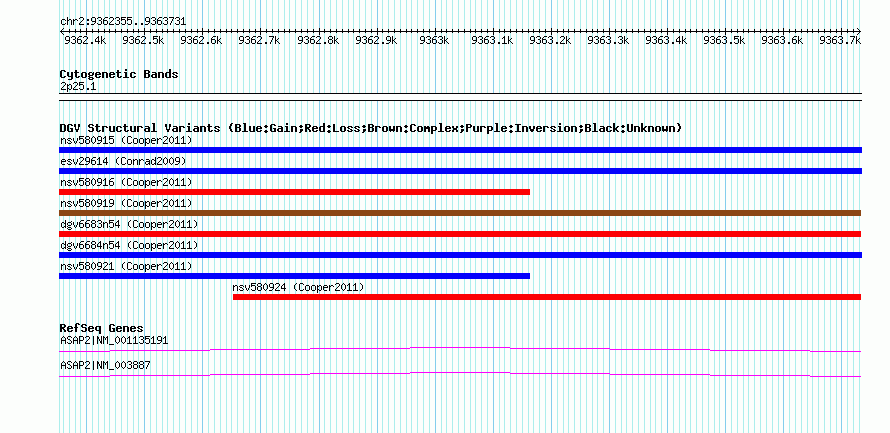Select the nsv580915 (Cooper2011) label
The height and width of the screenshot is (433, 890).
click(126, 140)
